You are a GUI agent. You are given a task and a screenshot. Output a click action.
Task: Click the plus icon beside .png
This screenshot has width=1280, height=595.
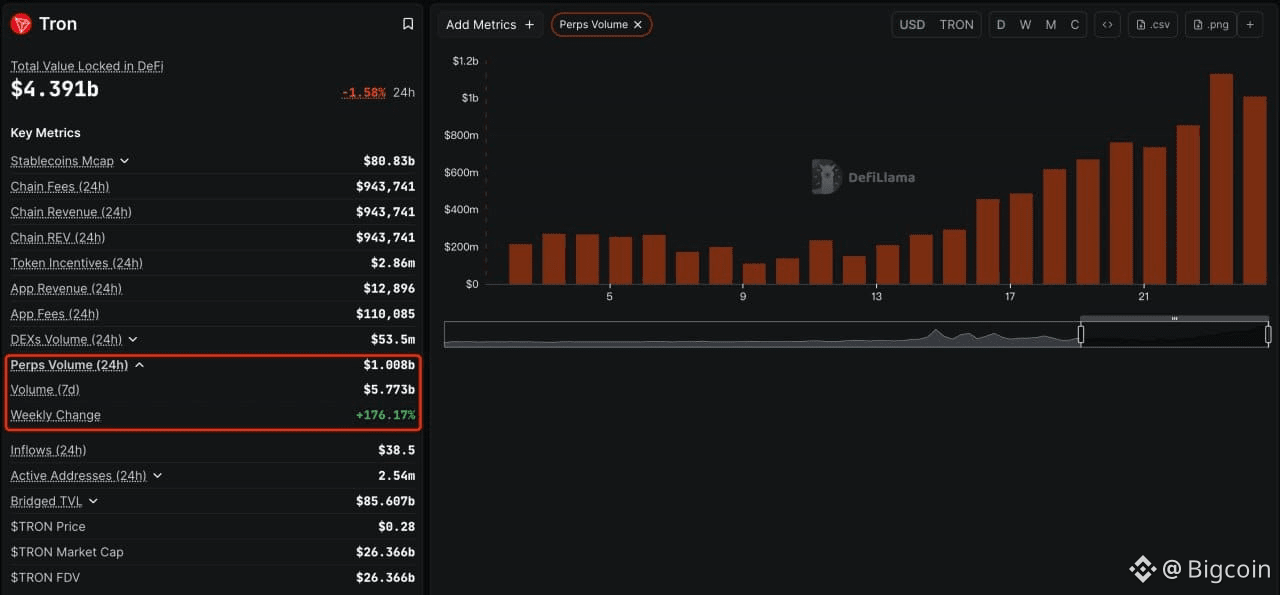point(1250,25)
